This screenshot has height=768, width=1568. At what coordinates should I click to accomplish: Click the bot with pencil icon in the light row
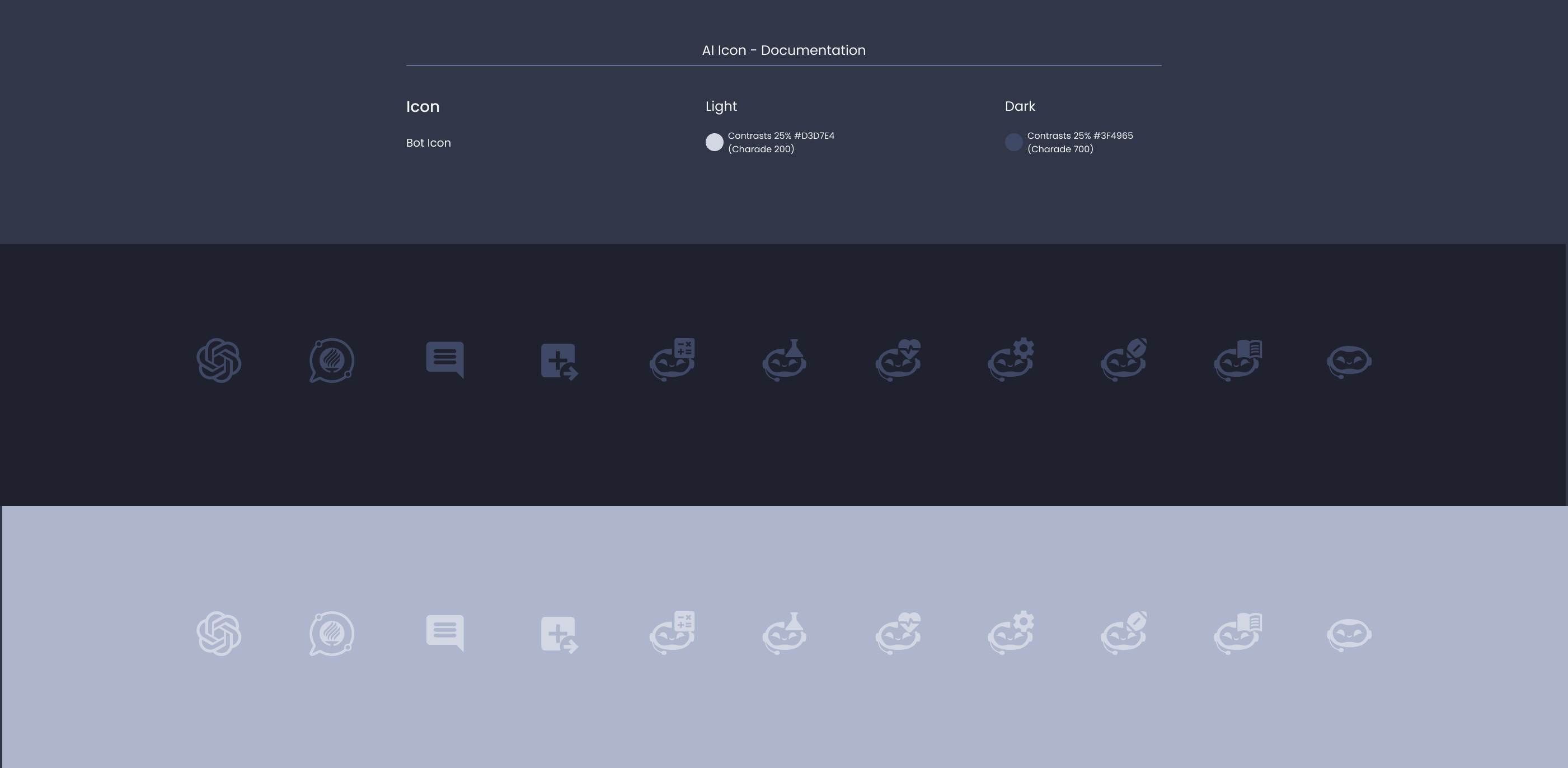coord(1124,633)
